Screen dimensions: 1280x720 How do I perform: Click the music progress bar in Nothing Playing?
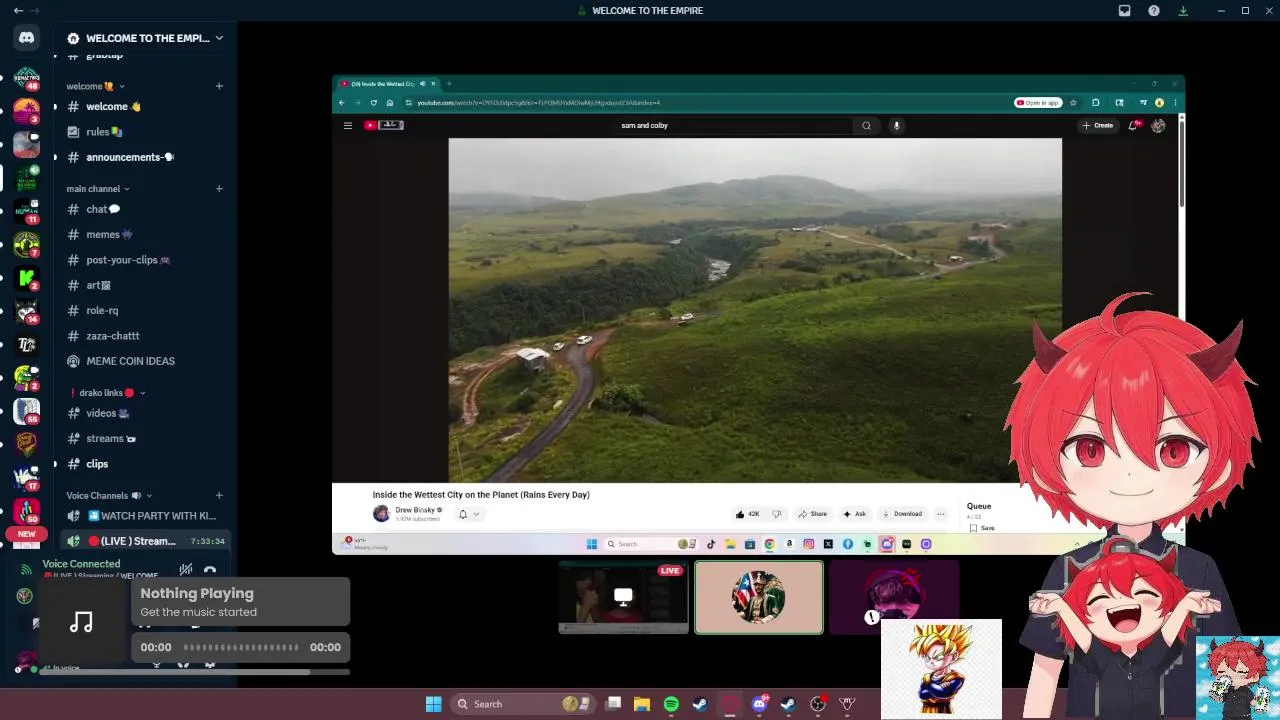point(241,647)
